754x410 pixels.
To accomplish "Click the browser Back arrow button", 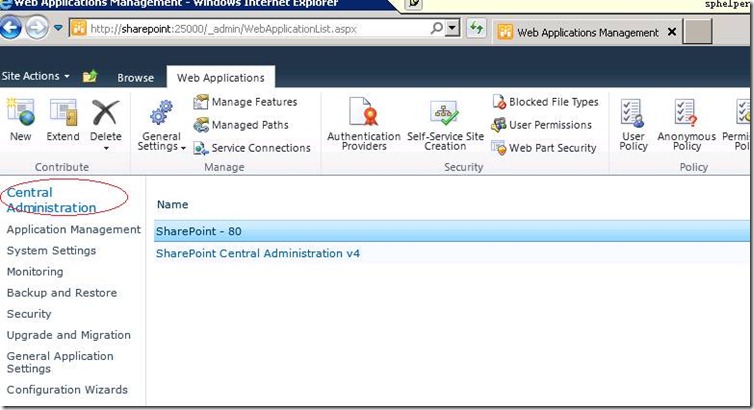I will pos(11,28).
